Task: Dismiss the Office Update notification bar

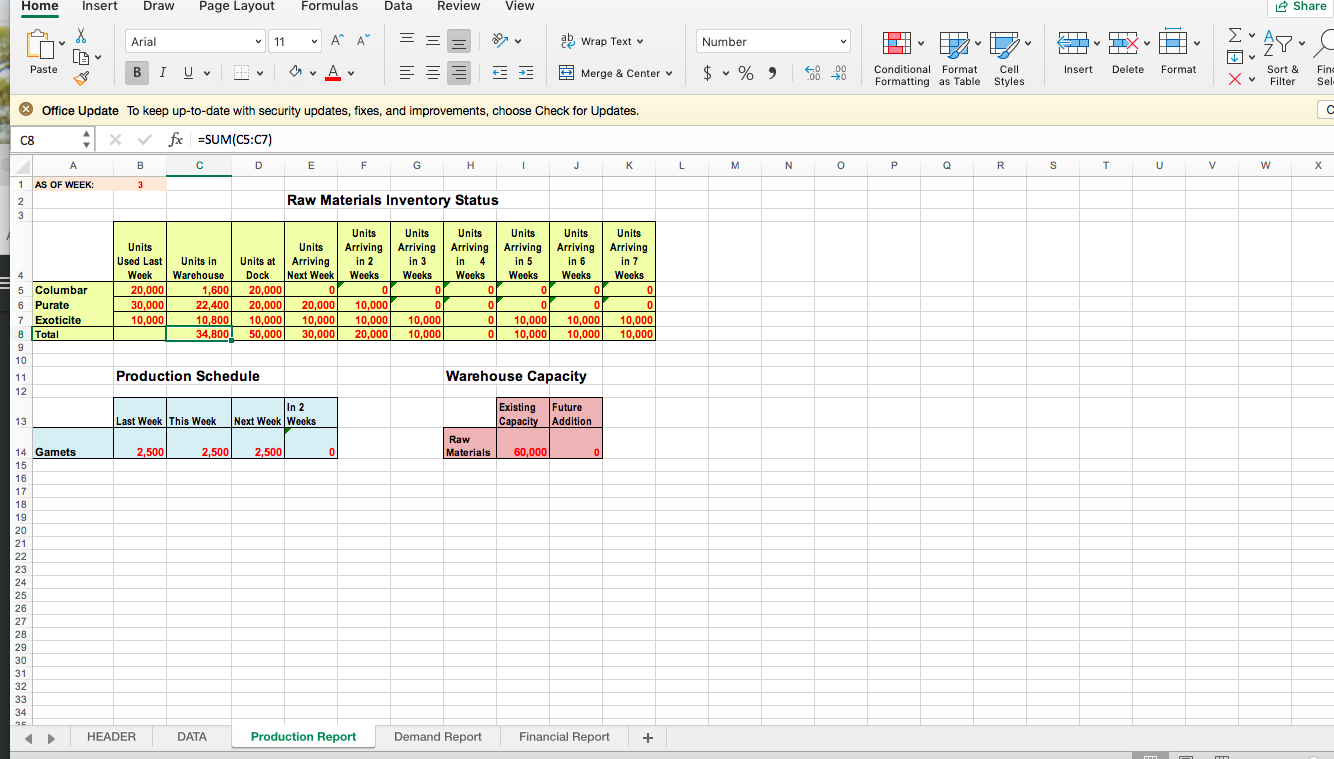Action: 26,110
